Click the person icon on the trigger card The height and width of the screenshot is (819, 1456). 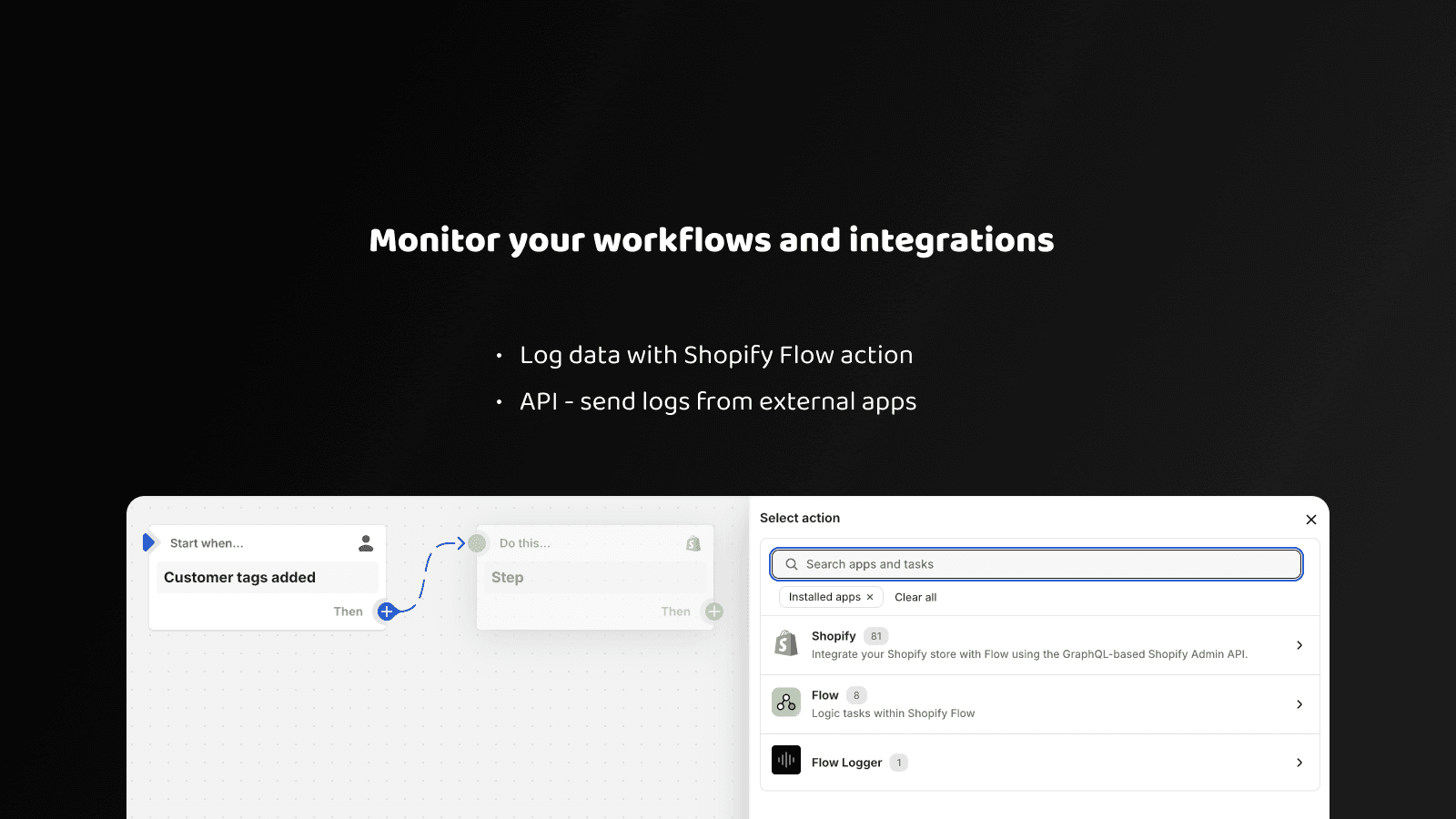[x=366, y=543]
